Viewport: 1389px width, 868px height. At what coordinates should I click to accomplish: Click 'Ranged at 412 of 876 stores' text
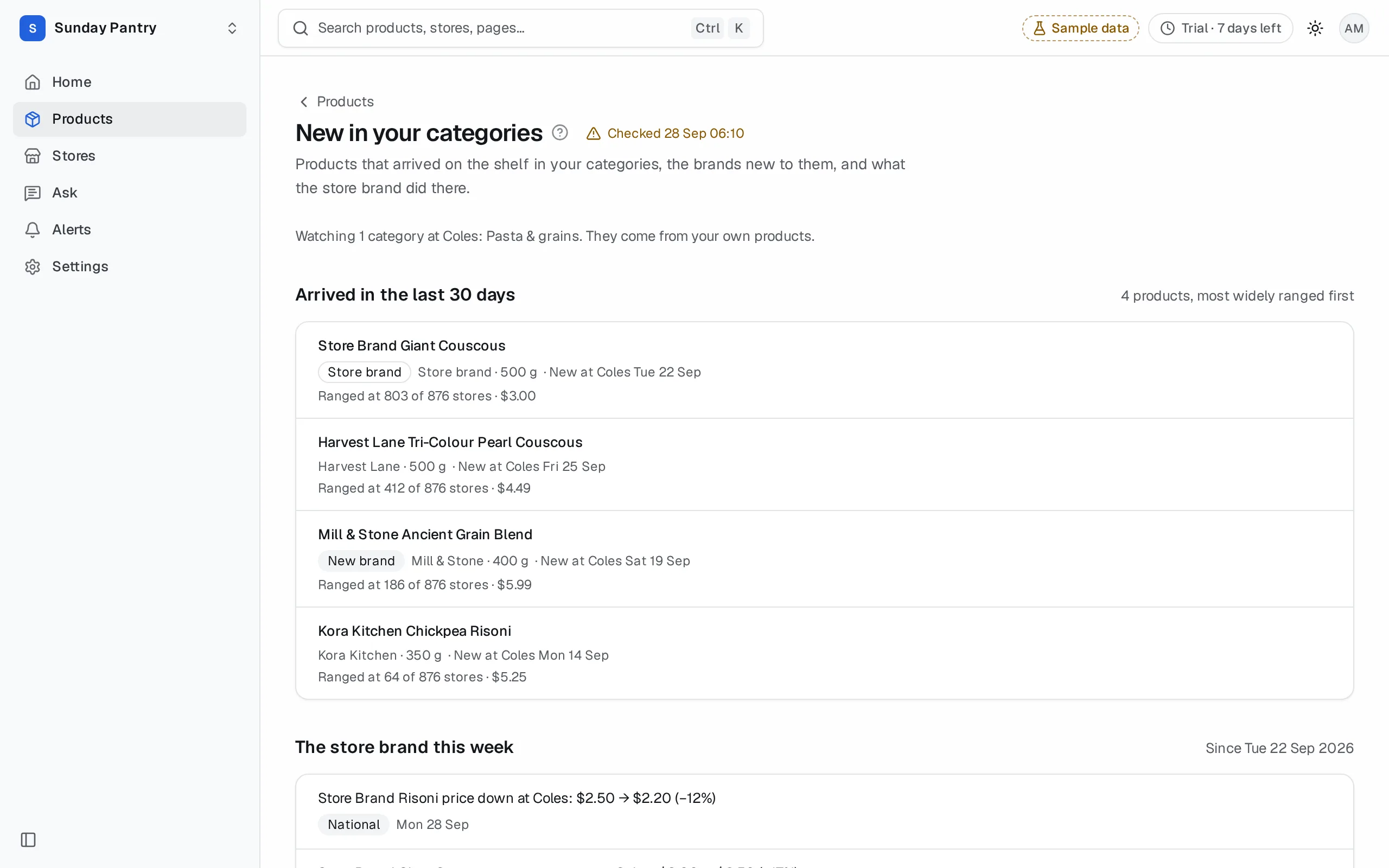click(403, 488)
